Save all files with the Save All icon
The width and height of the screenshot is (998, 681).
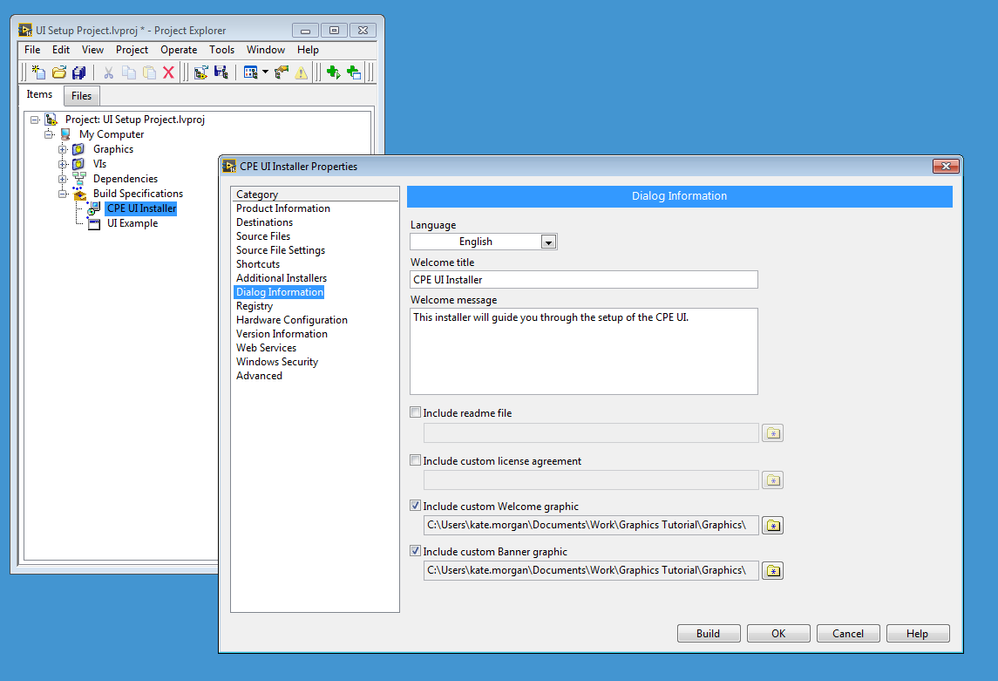(x=80, y=71)
